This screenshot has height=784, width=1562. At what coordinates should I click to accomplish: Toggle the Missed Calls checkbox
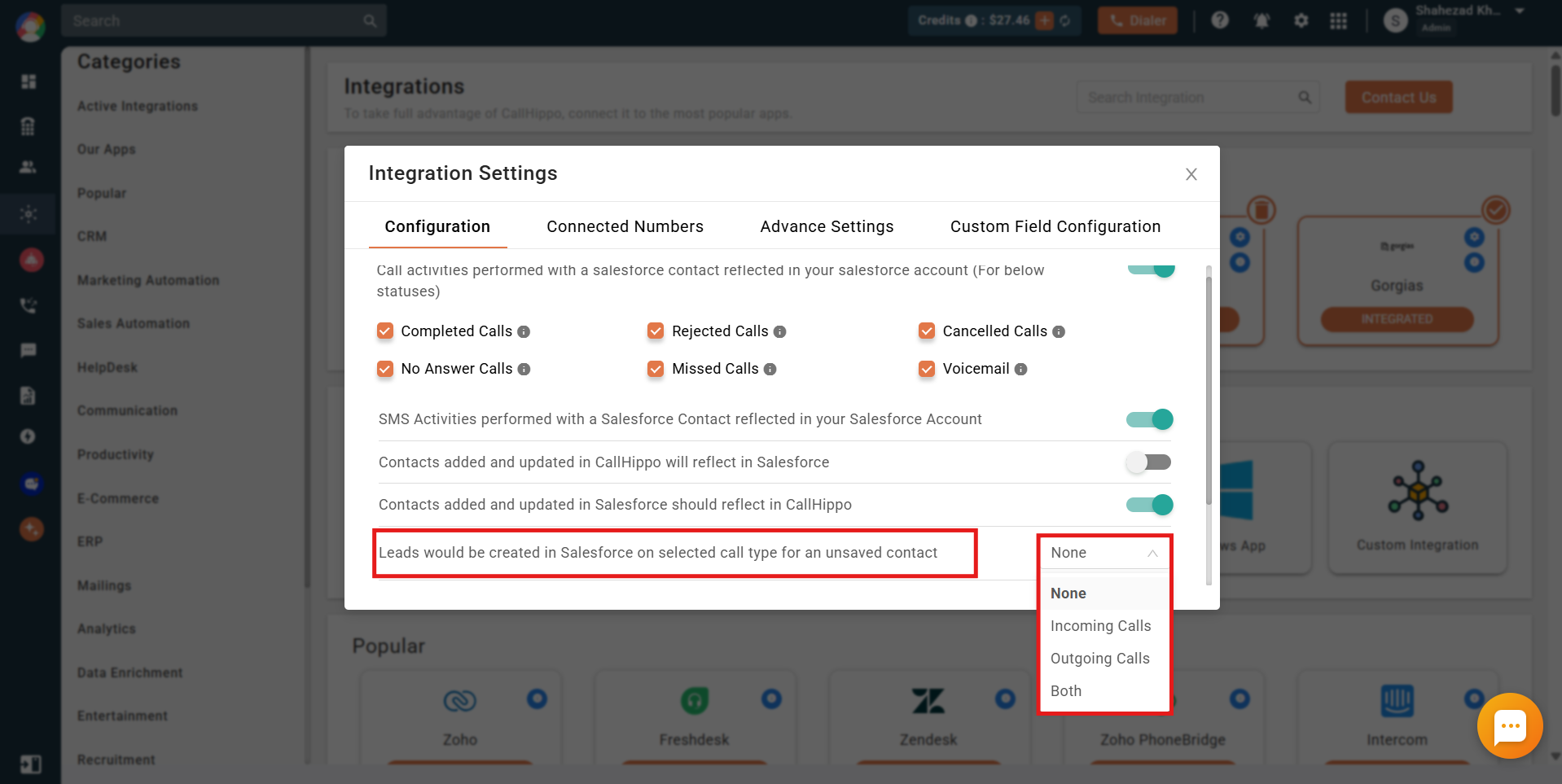click(656, 369)
